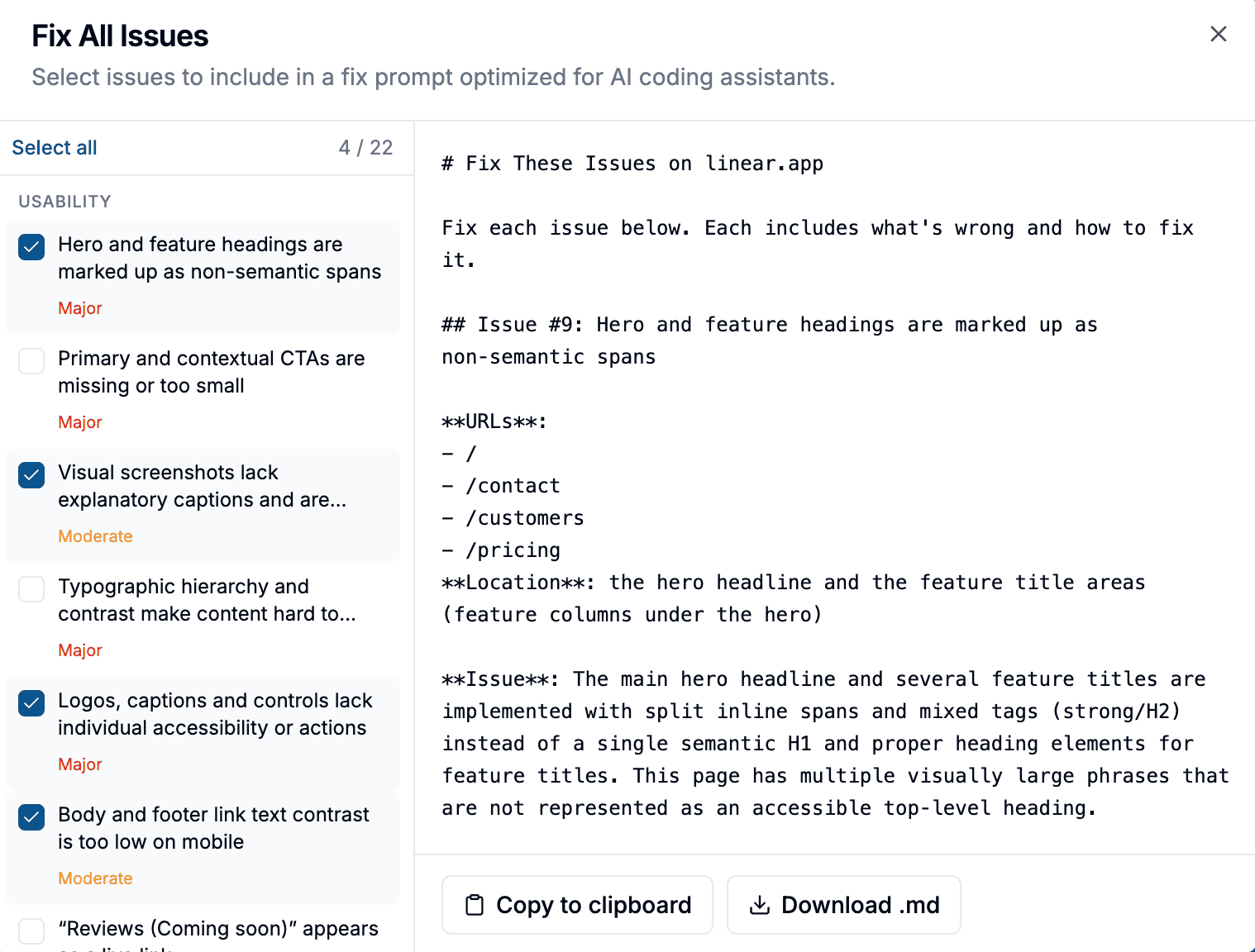Click the download arrow icon on Download button
1255x952 pixels.
(759, 905)
